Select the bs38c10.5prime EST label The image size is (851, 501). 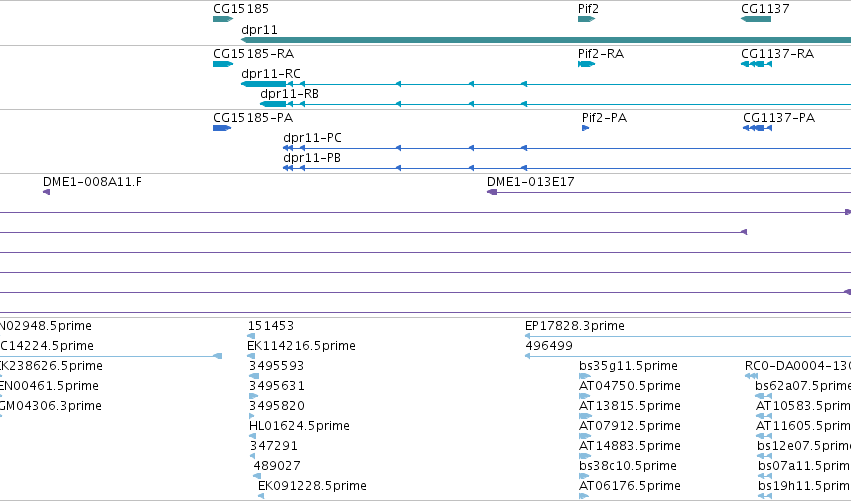[x=627, y=466]
